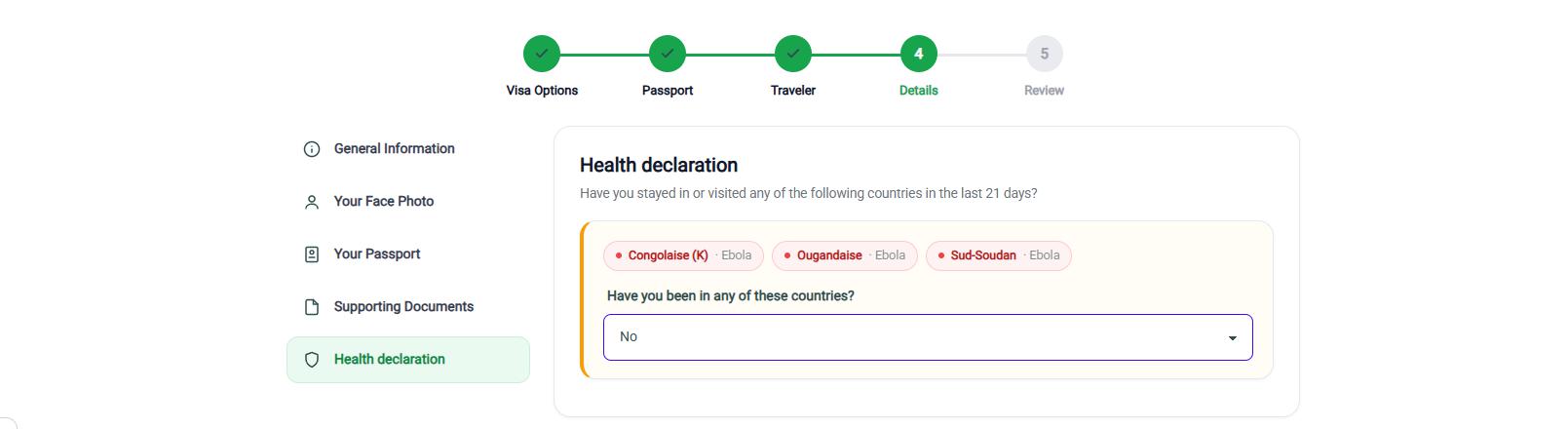The width and height of the screenshot is (1568, 429).
Task: Click the General Information info icon
Action: point(312,149)
